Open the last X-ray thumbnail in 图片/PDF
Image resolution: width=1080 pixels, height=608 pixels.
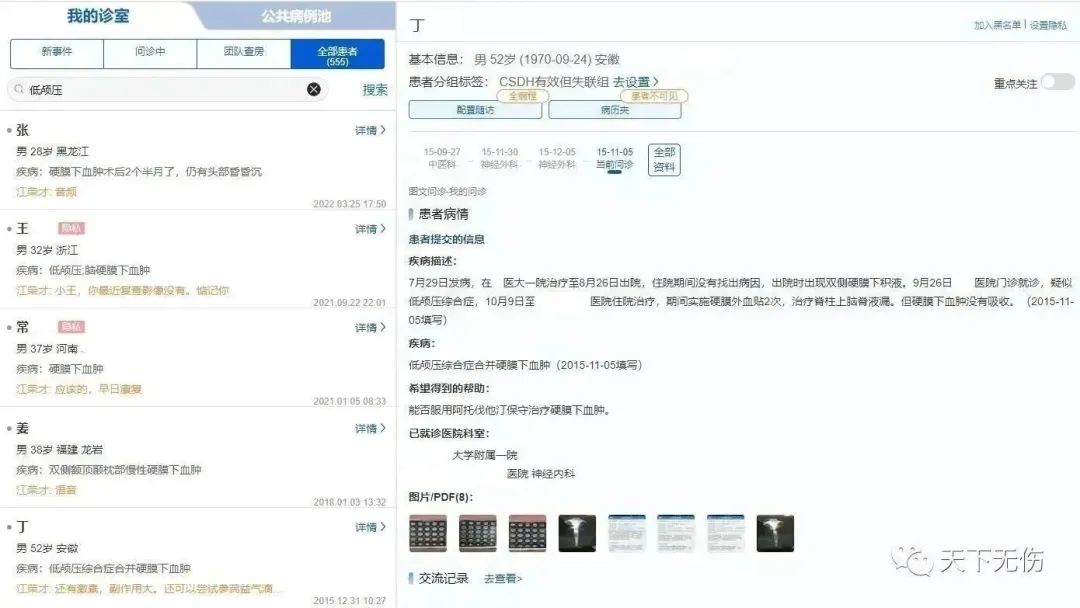[x=776, y=532]
